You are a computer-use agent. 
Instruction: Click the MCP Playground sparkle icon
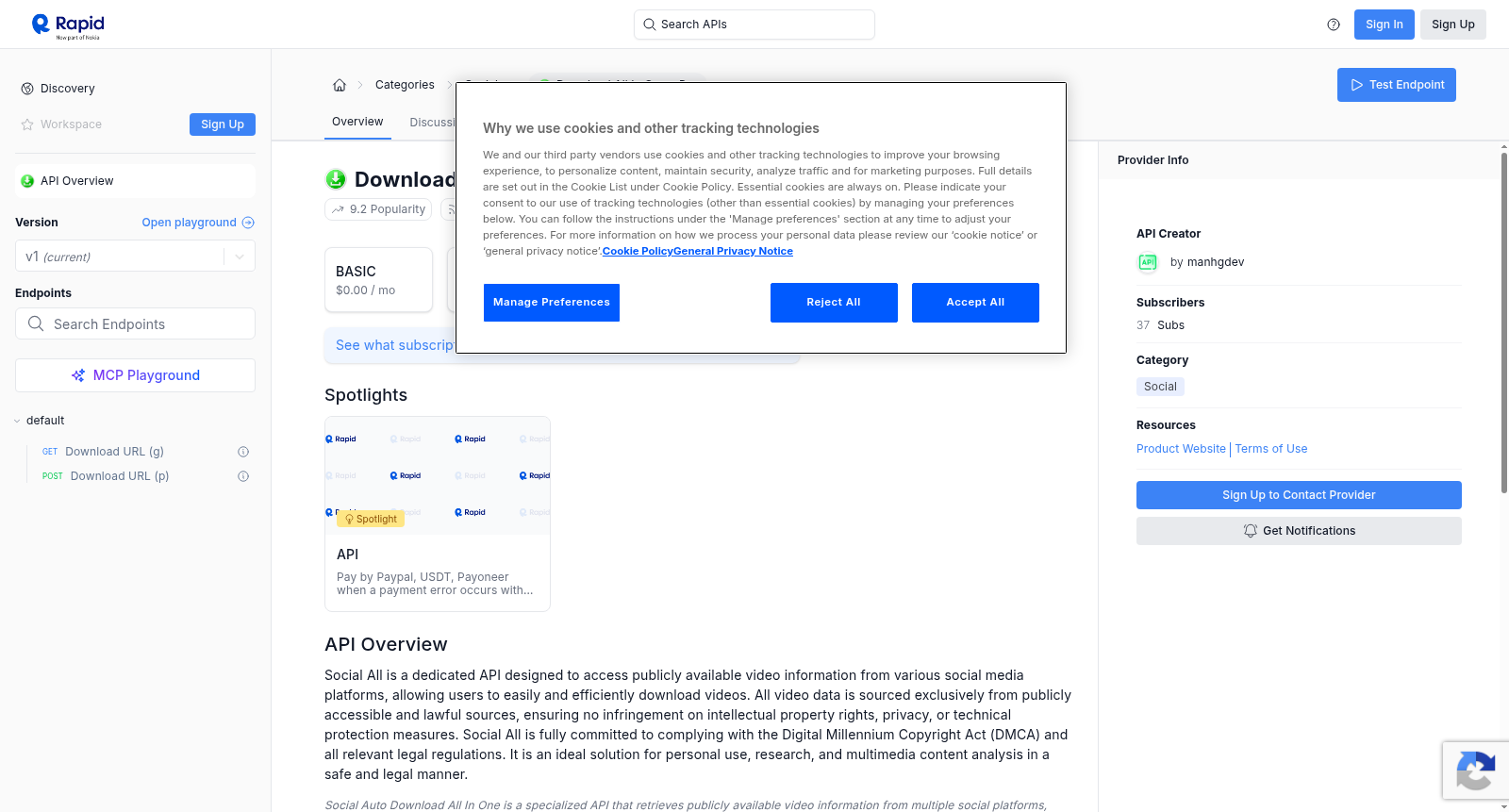click(78, 375)
